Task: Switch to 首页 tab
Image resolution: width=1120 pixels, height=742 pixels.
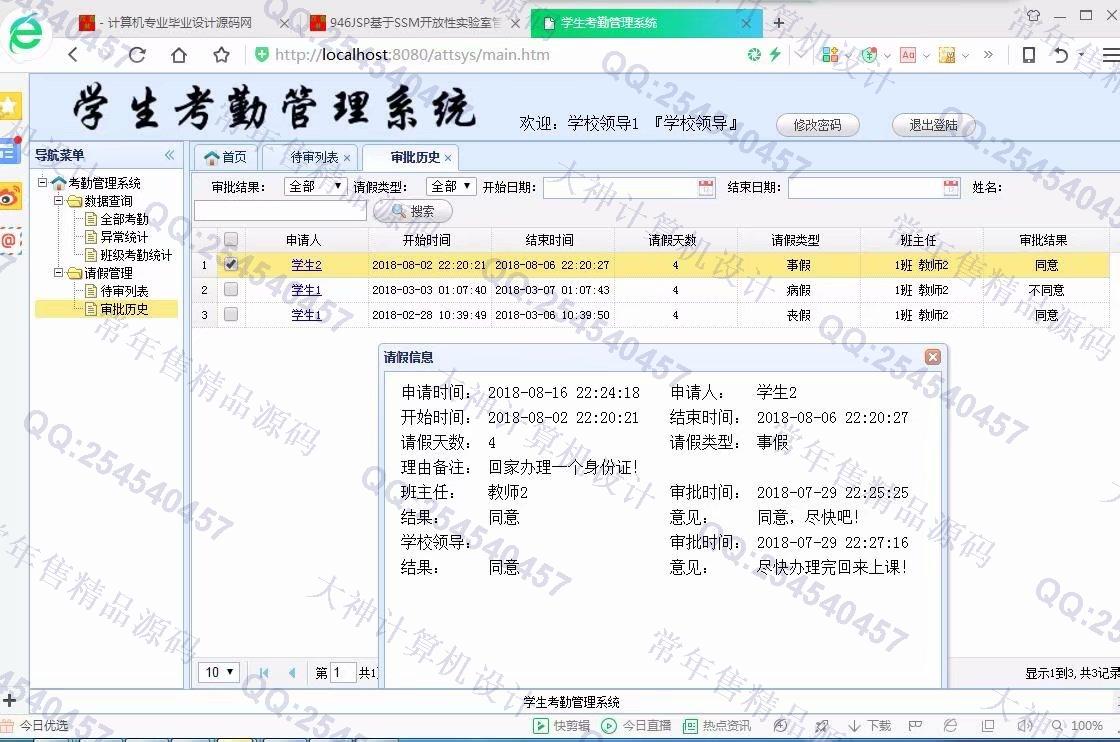Action: point(226,157)
